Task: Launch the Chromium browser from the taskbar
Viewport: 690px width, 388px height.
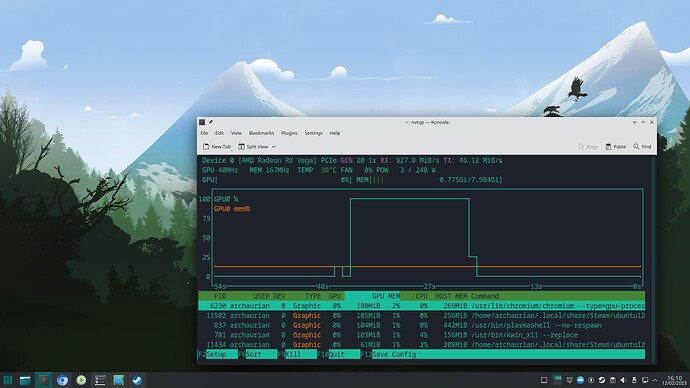Action: pos(62,380)
